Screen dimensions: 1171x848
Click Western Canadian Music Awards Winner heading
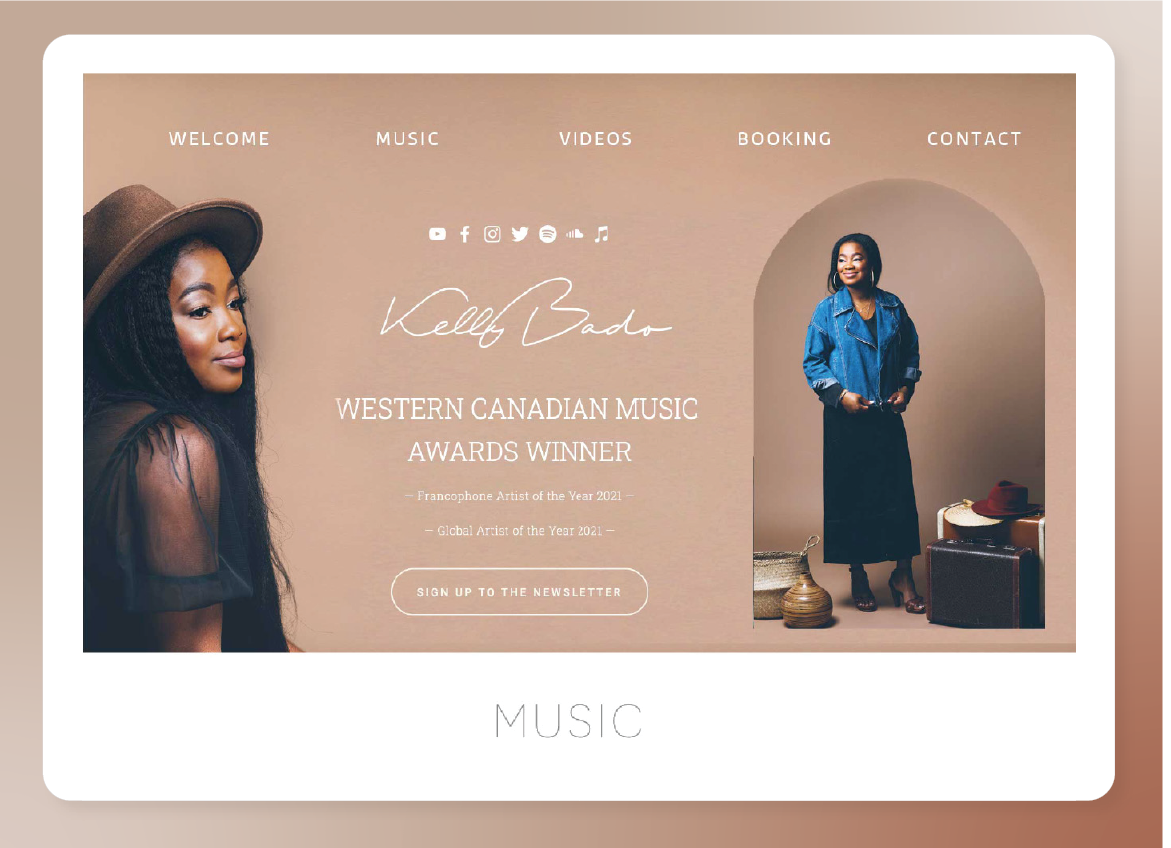(x=517, y=430)
